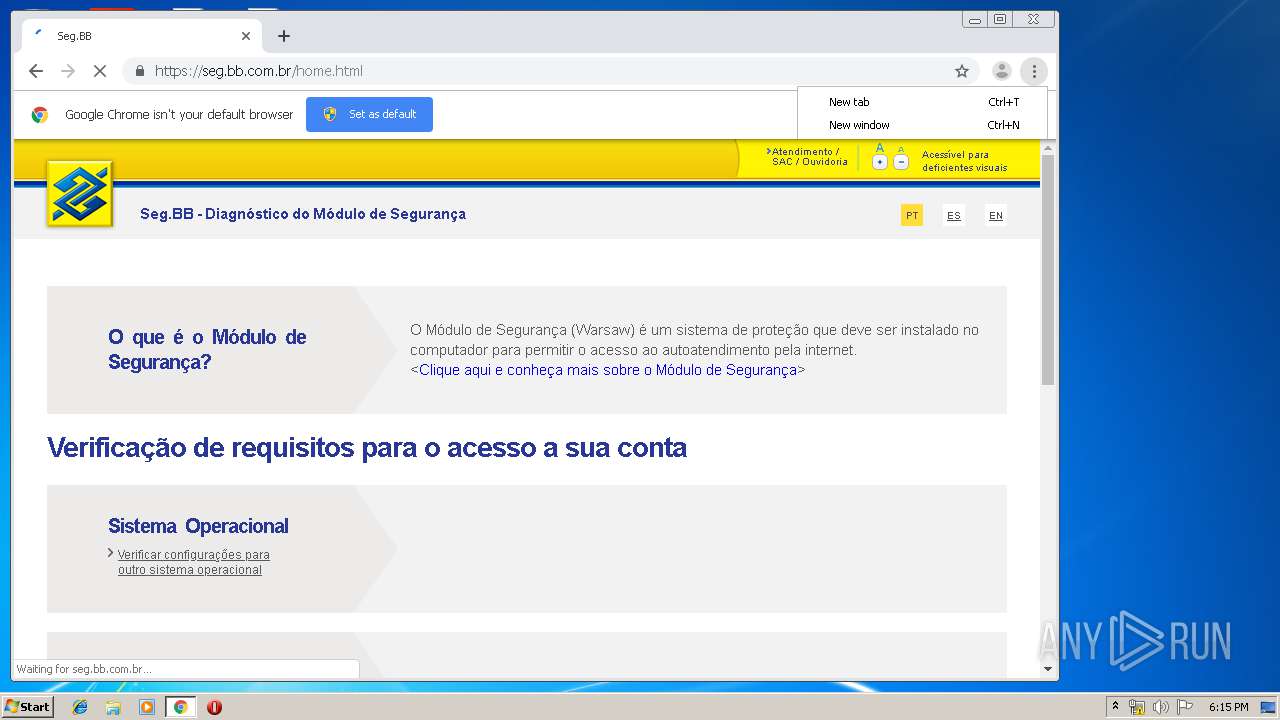The height and width of the screenshot is (720, 1280).
Task: Open the Windows Start menu
Action: point(27,707)
